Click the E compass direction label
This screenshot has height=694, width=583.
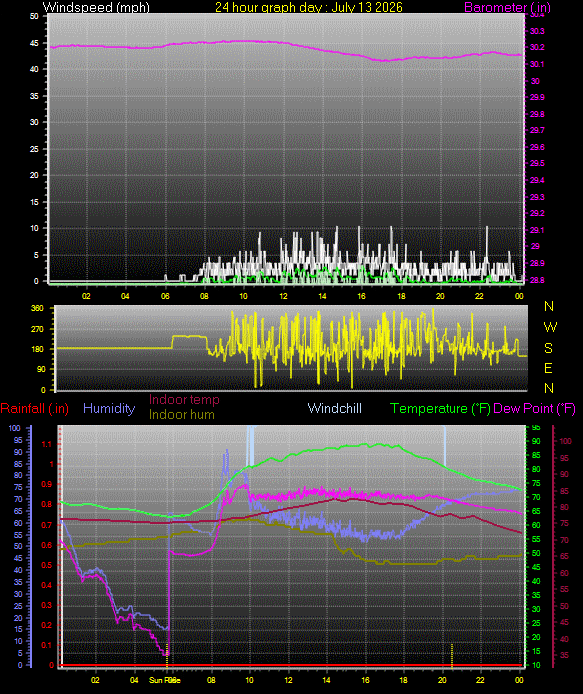548,368
